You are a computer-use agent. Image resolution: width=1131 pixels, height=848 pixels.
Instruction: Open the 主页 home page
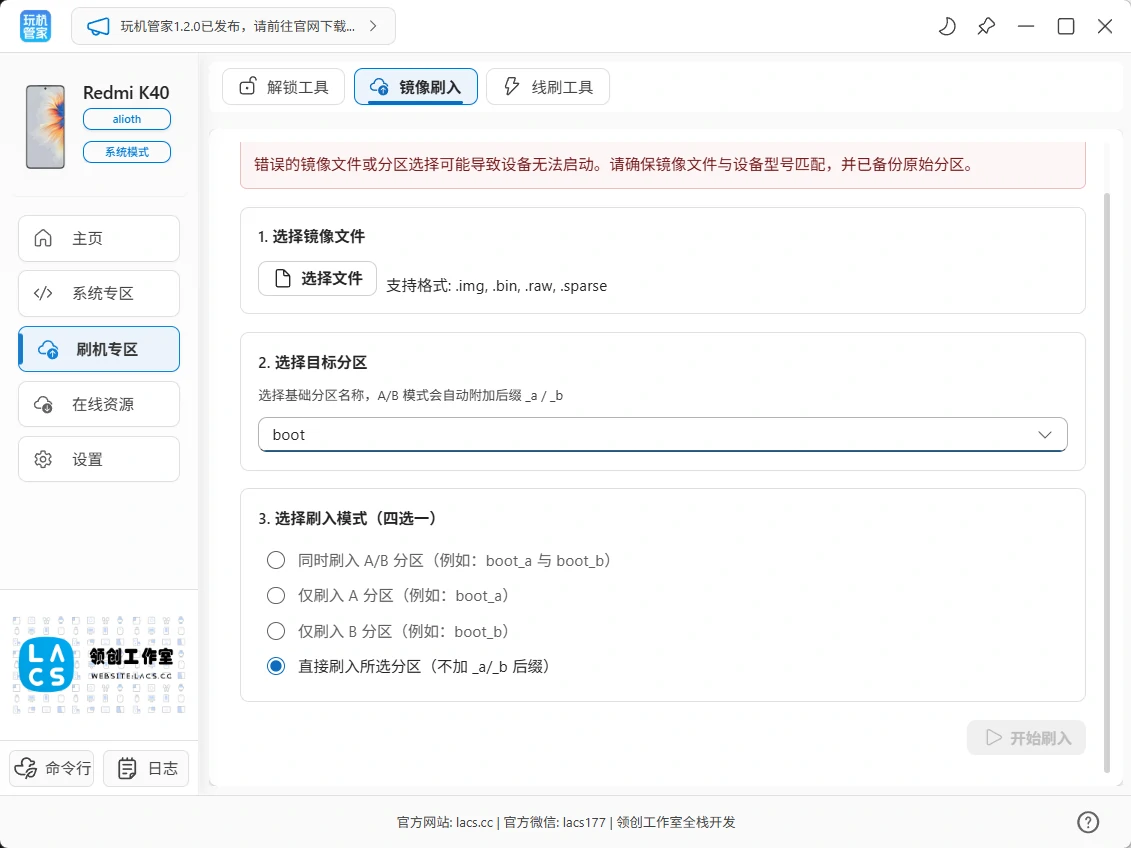[x=98, y=238]
